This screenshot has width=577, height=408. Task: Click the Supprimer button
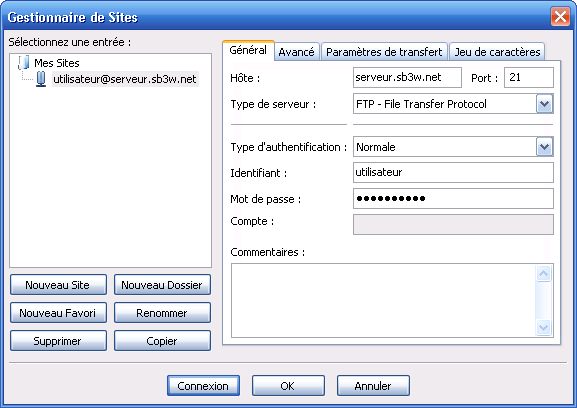[x=59, y=341]
